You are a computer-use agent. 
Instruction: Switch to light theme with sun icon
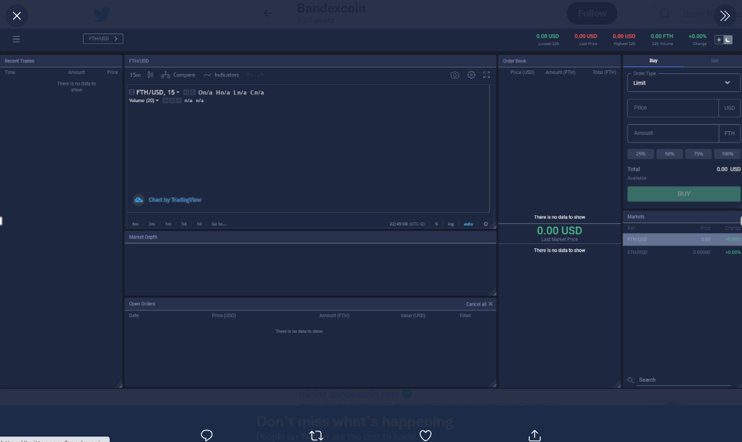(719, 40)
